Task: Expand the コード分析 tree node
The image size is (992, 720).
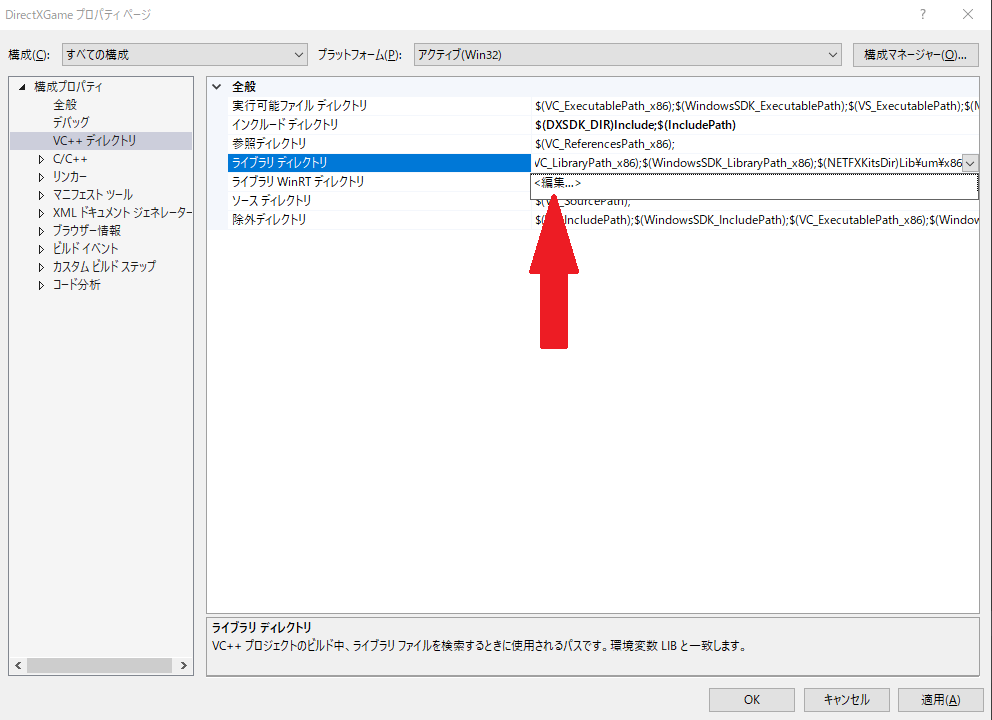Action: (41, 285)
